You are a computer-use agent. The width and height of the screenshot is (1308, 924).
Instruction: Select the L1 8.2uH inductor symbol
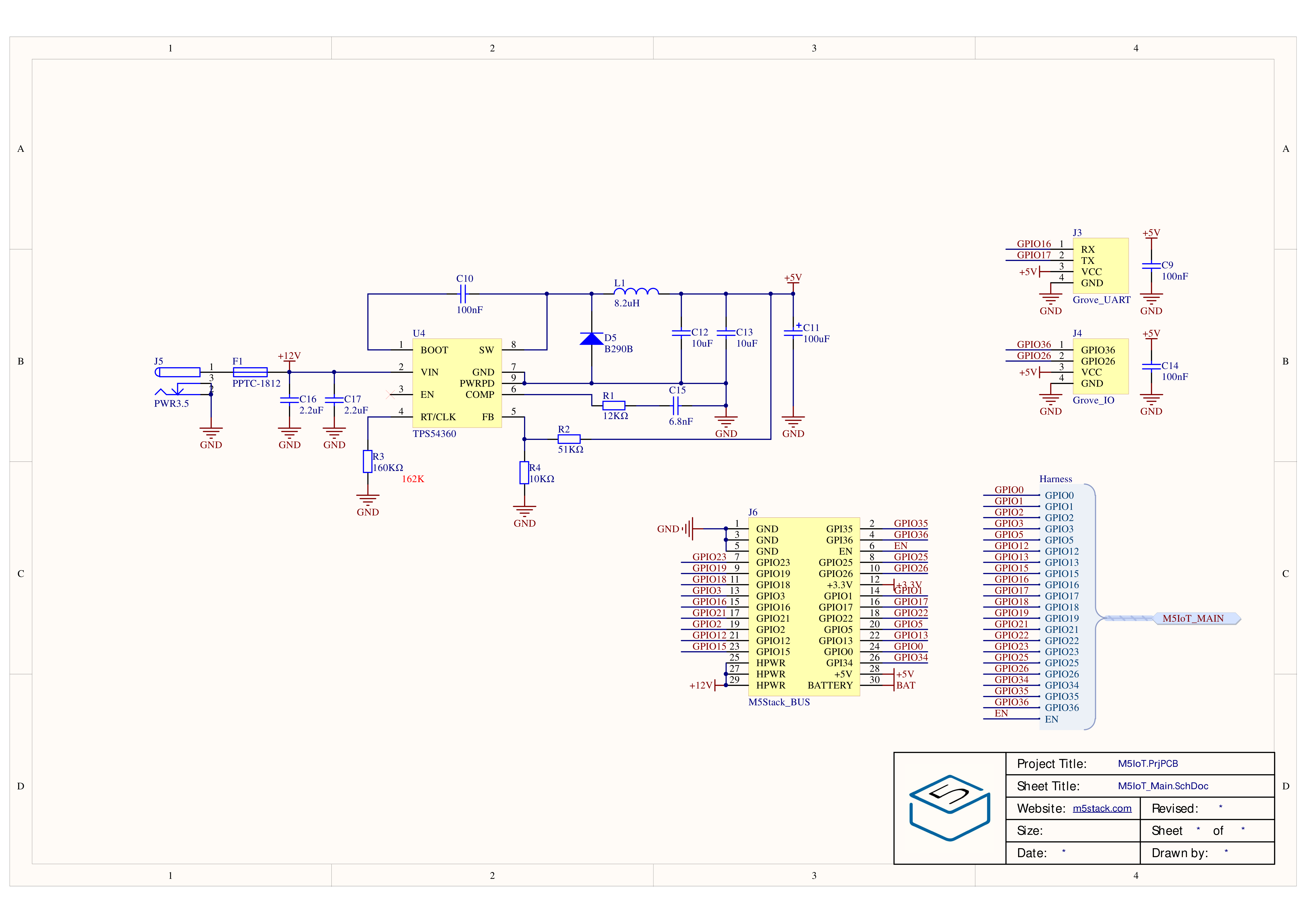pos(636,291)
